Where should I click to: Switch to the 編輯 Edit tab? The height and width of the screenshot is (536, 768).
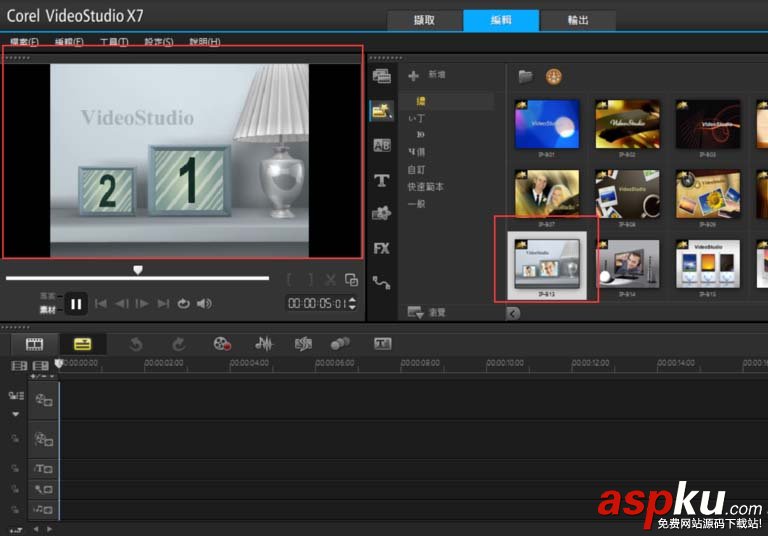coord(501,21)
